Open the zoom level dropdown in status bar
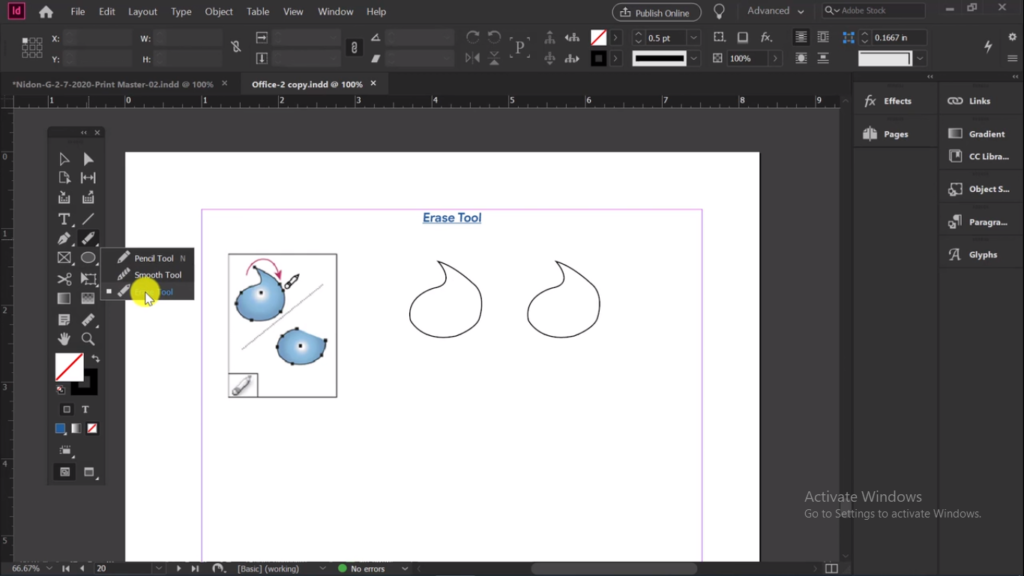 click(x=49, y=569)
